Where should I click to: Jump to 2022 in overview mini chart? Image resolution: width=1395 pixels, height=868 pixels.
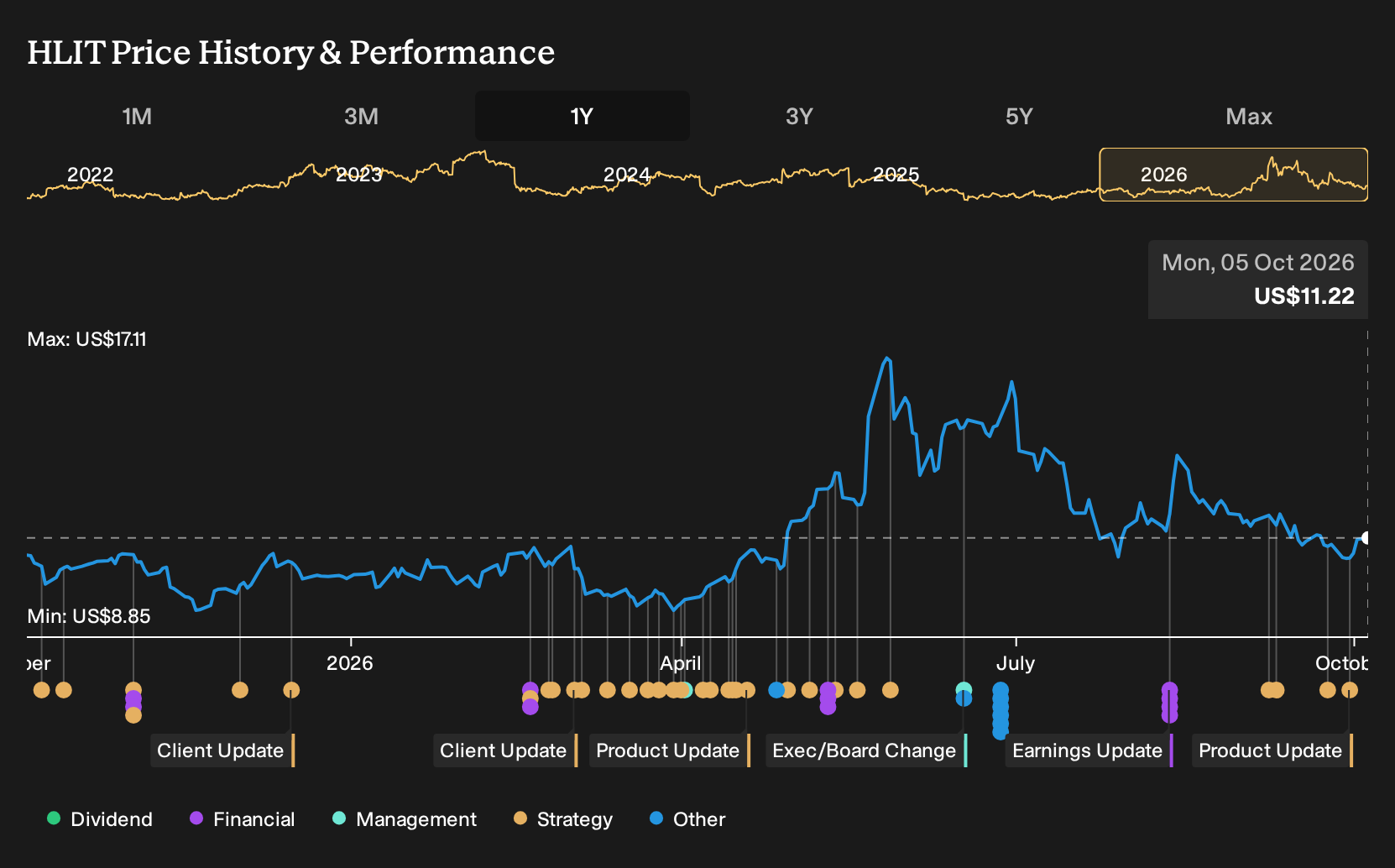click(x=90, y=175)
